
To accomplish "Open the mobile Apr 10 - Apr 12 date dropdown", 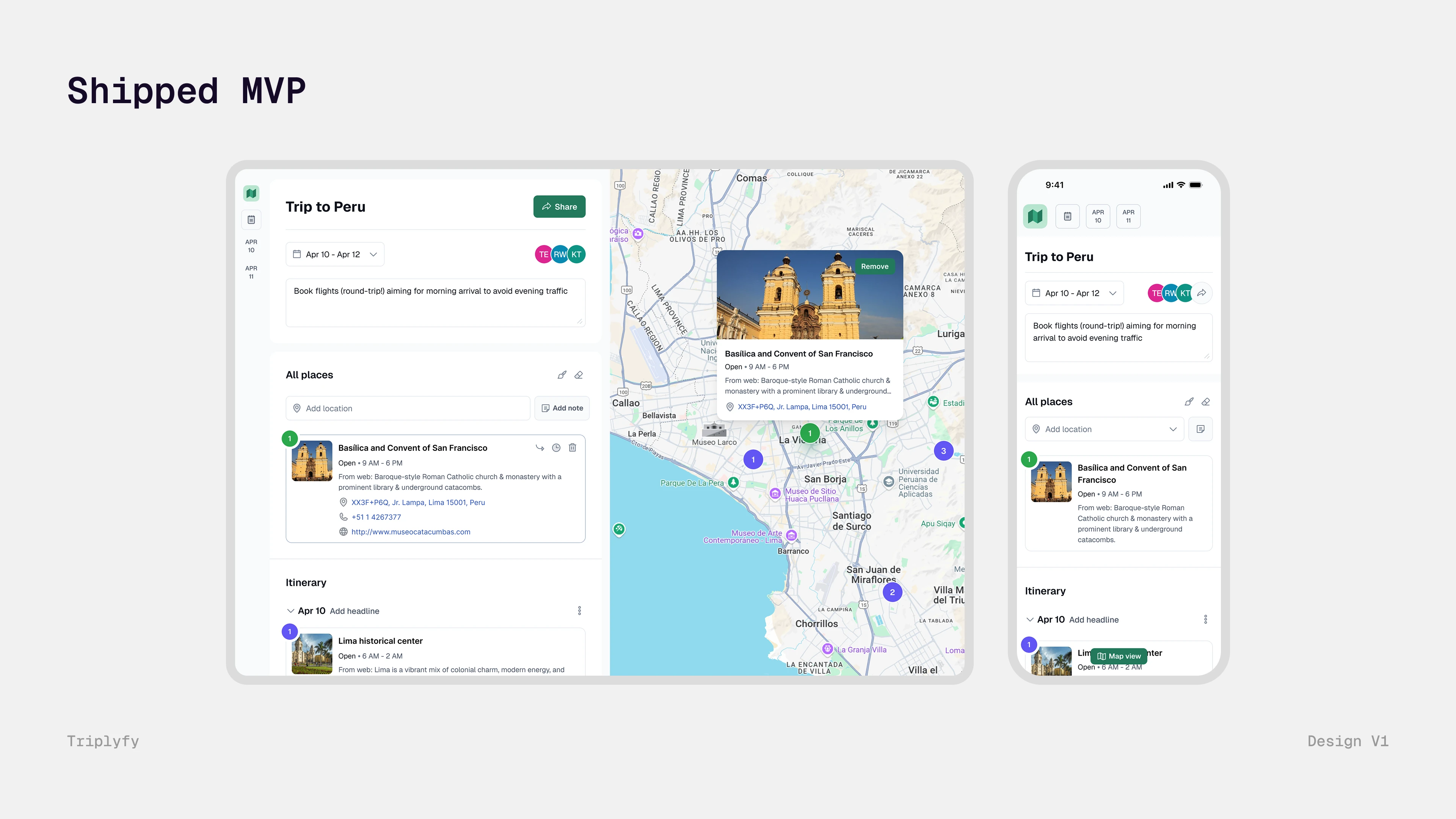I will click(1074, 293).
